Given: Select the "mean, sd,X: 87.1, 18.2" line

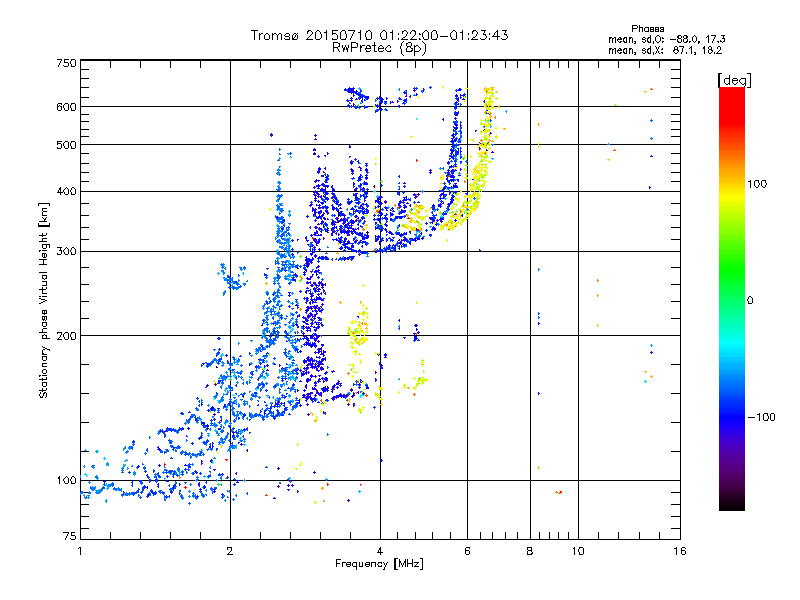Looking at the screenshot, I should pos(665,50).
